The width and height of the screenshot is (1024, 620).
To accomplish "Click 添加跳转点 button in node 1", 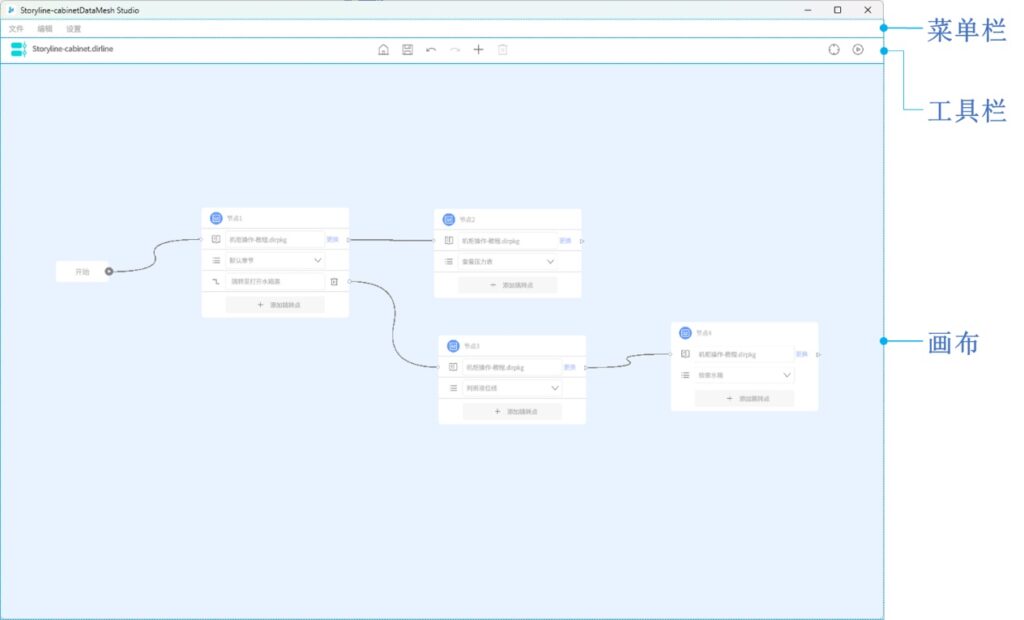I will (275, 305).
